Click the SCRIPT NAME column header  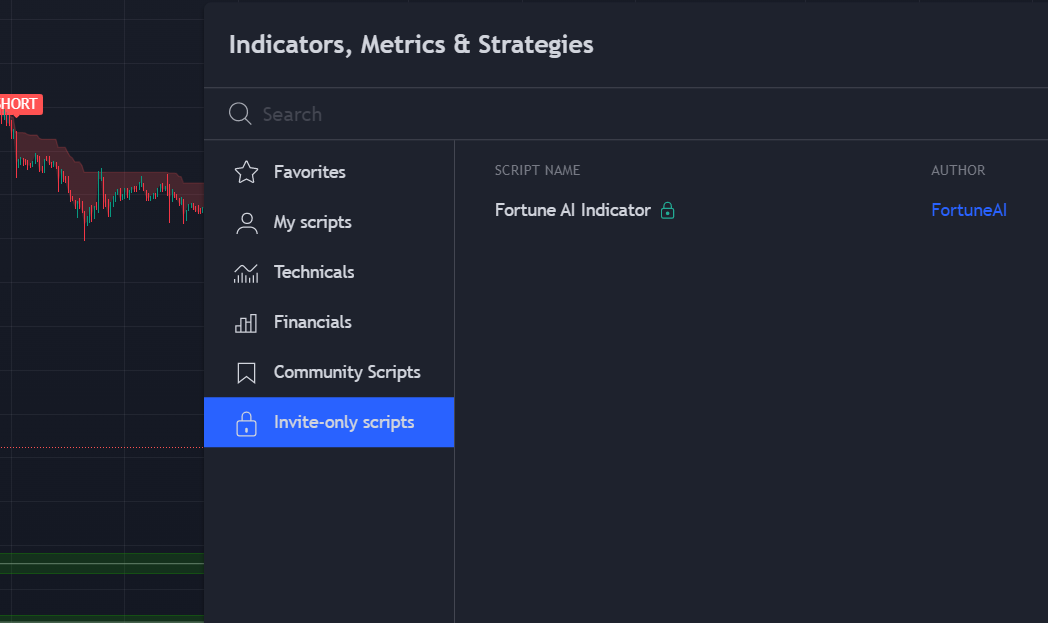tap(537, 170)
